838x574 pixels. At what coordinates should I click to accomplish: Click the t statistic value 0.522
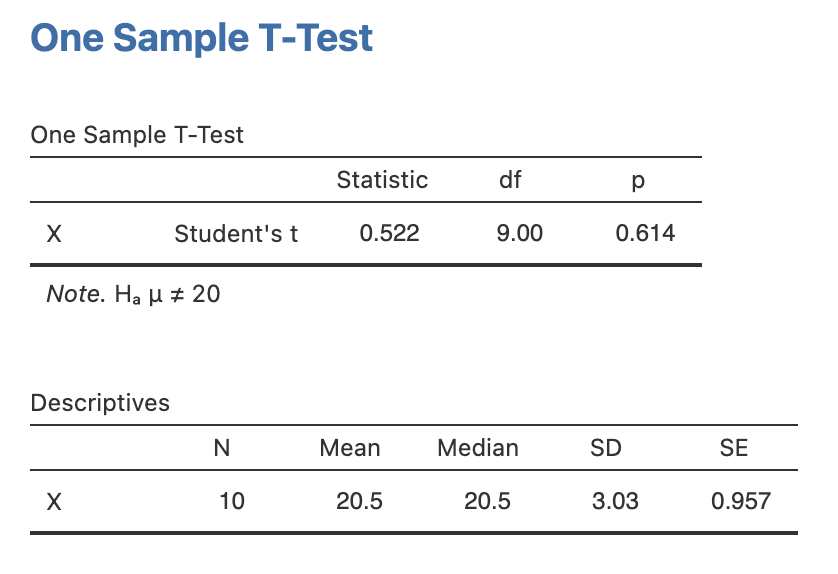pyautogui.click(x=389, y=234)
